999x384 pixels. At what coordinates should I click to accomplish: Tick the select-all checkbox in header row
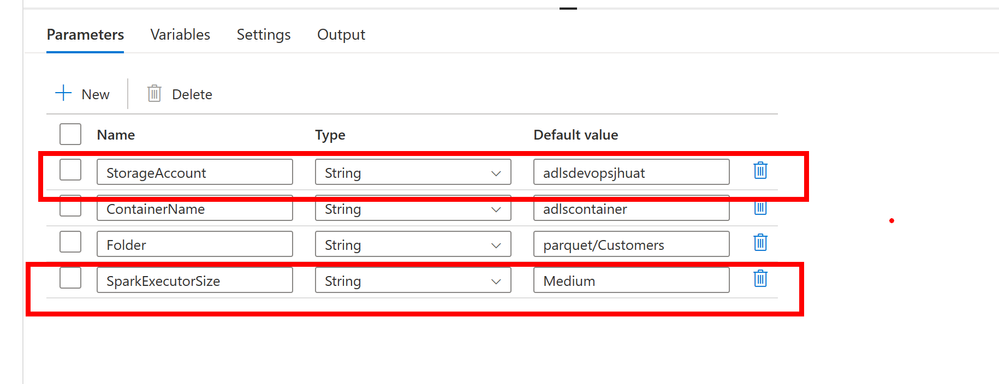coord(70,134)
